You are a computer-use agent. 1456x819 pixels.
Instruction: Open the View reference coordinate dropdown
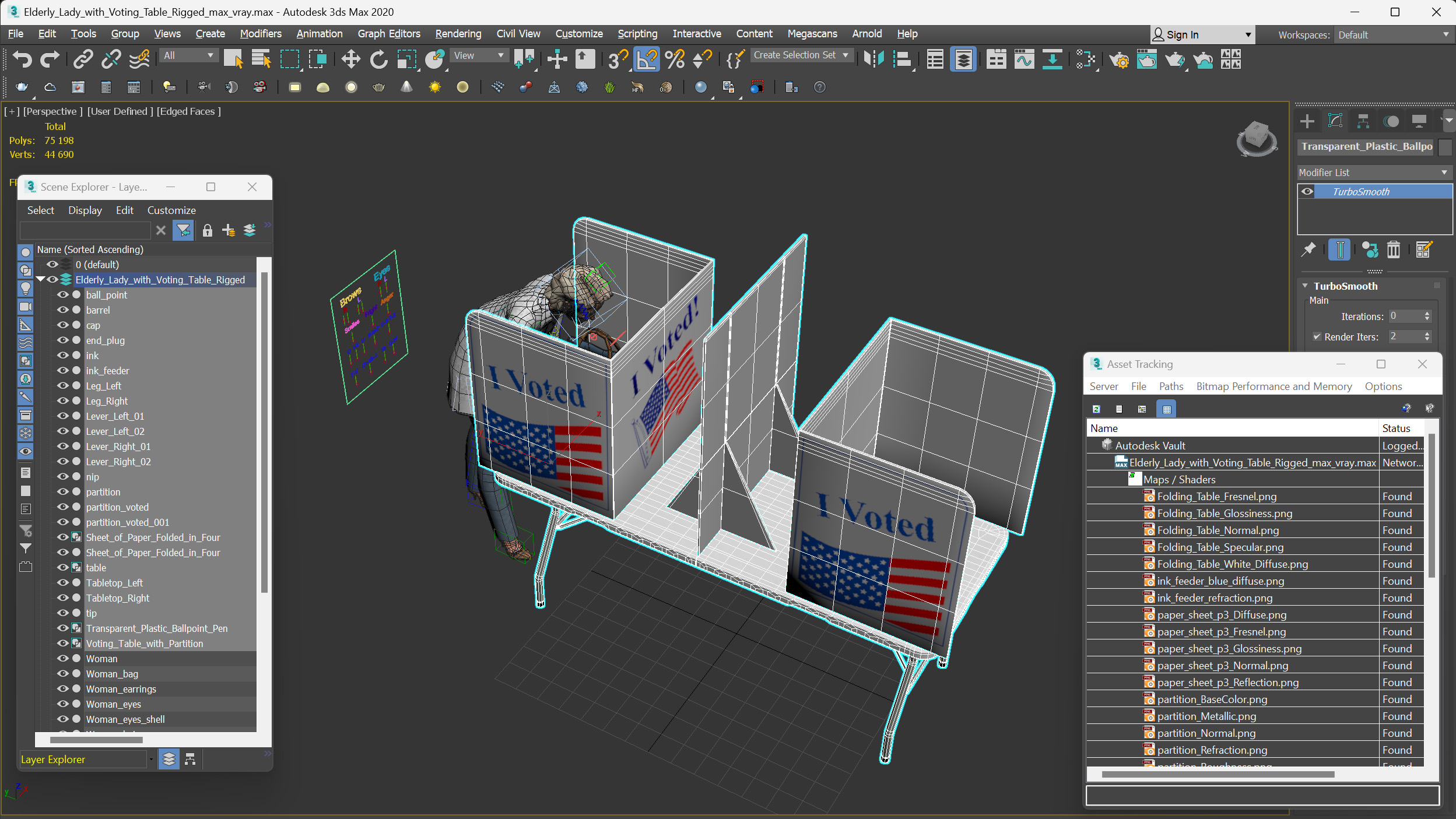(x=478, y=55)
